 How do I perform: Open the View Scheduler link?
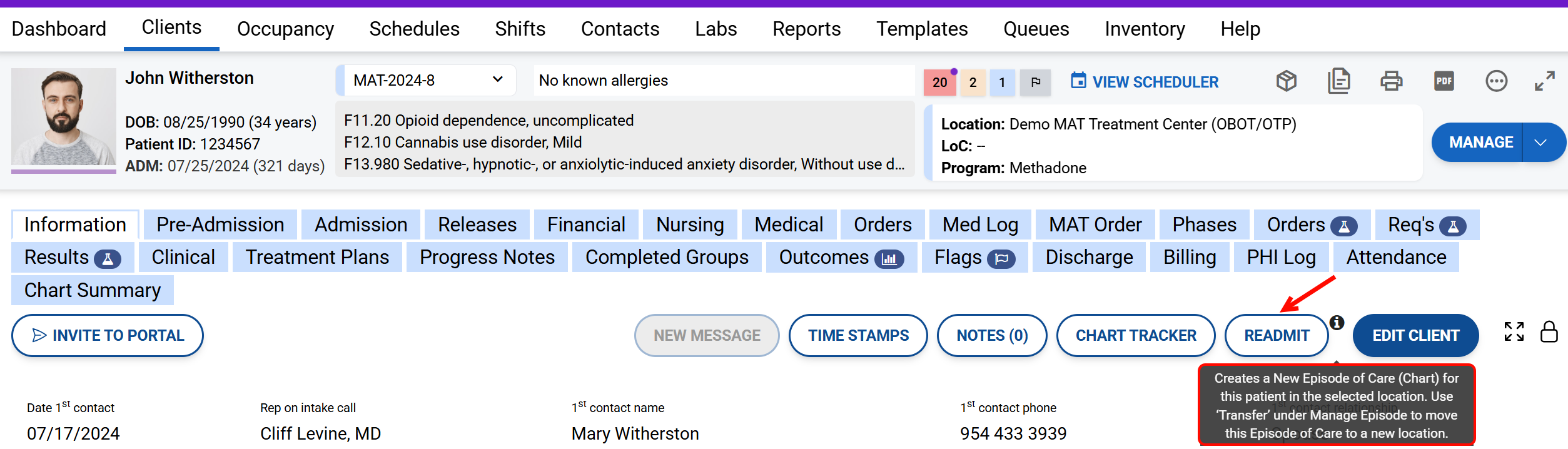tap(1144, 82)
